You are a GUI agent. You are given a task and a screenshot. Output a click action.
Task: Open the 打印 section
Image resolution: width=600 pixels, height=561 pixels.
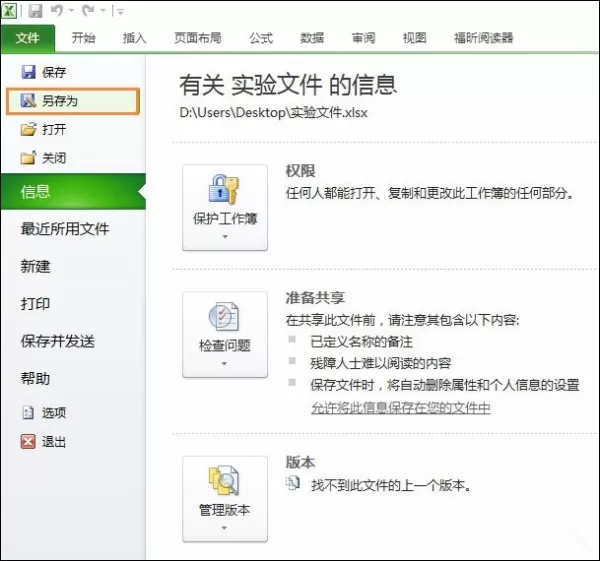tap(35, 304)
